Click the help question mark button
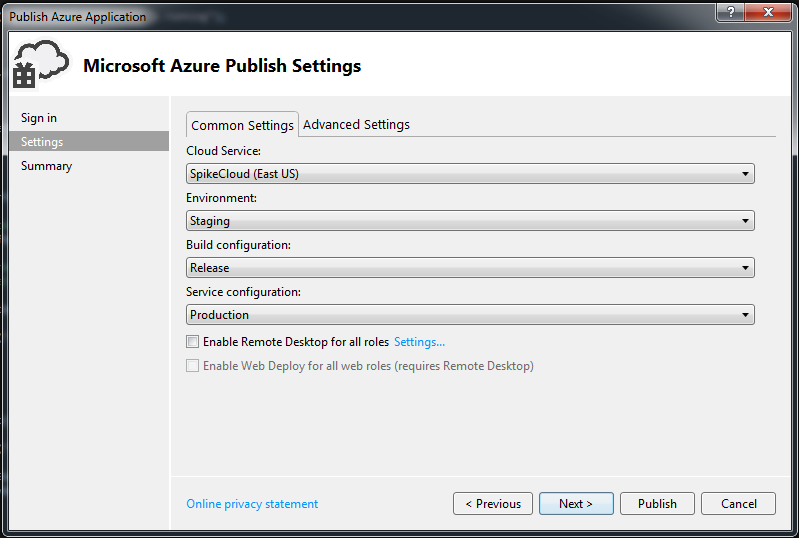The image size is (799, 538). point(730,12)
